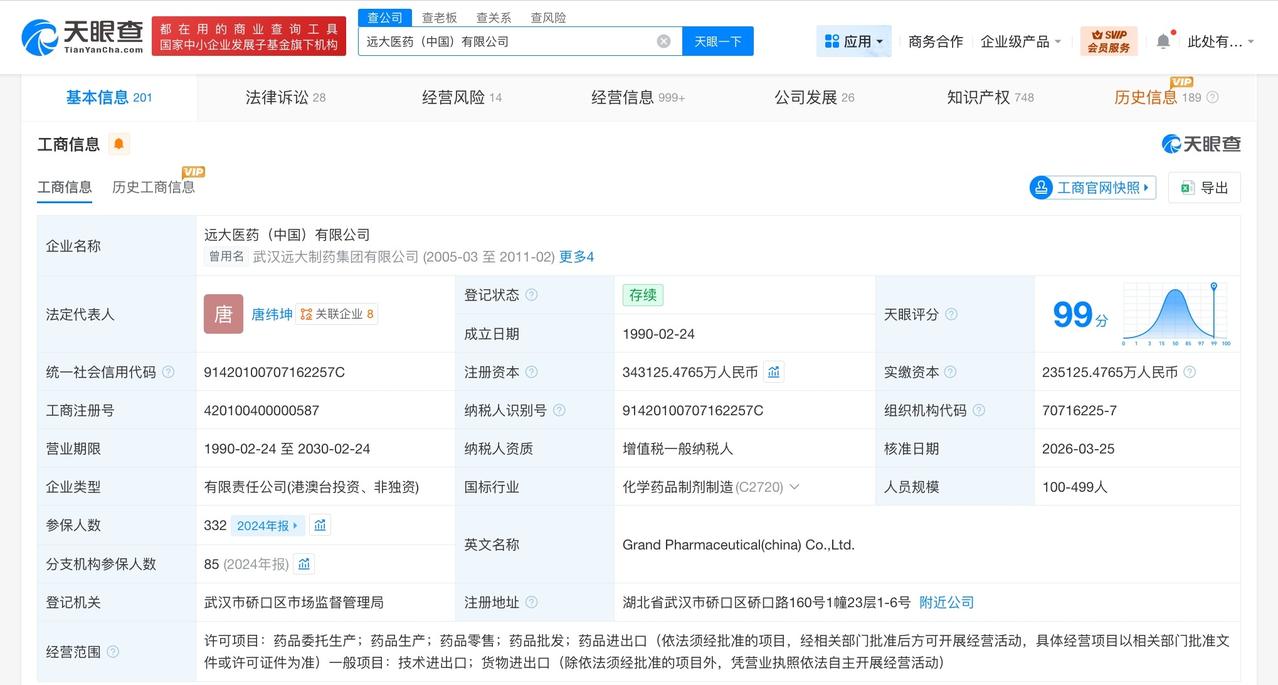
Task: Click the 99分 score curve chart
Action: (x=1176, y=314)
